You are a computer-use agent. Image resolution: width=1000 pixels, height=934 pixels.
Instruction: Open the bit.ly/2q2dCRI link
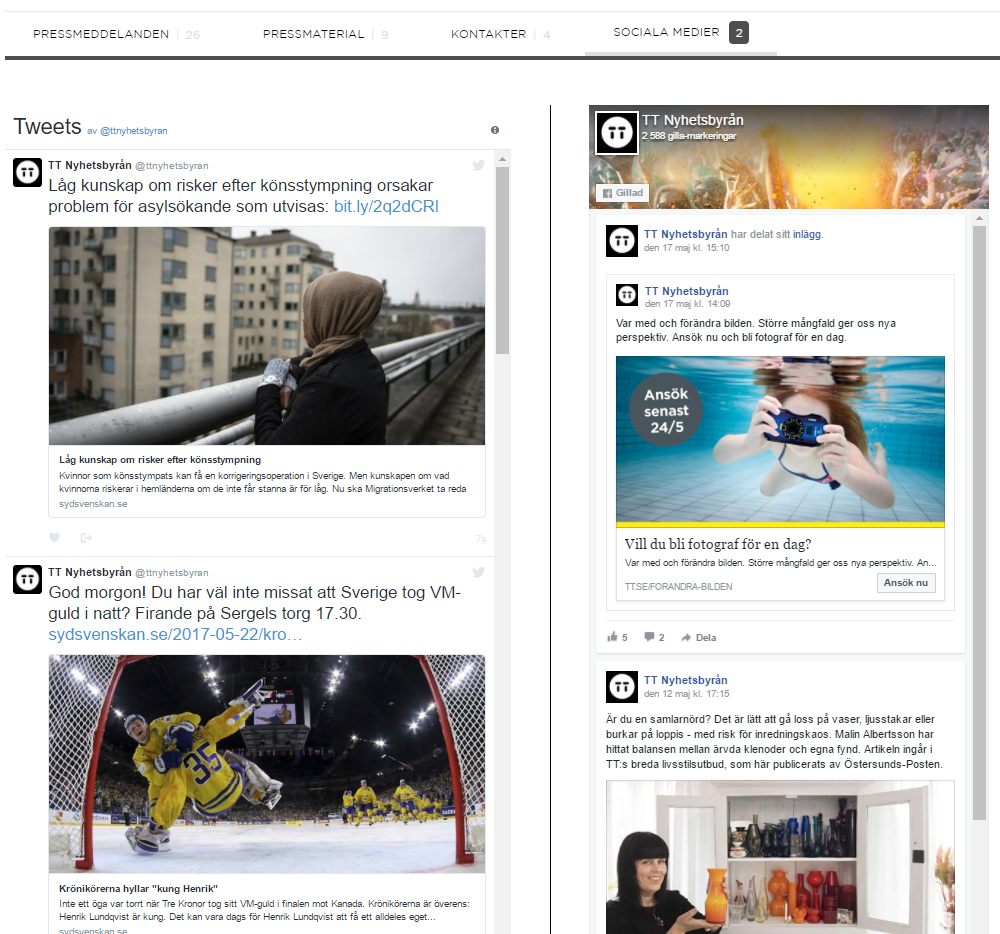pos(386,207)
